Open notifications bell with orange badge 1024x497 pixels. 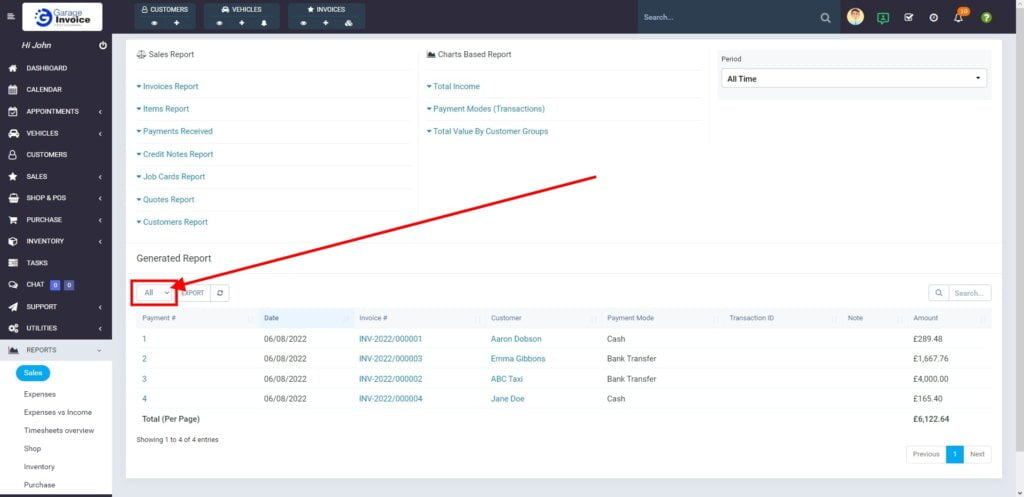959,16
